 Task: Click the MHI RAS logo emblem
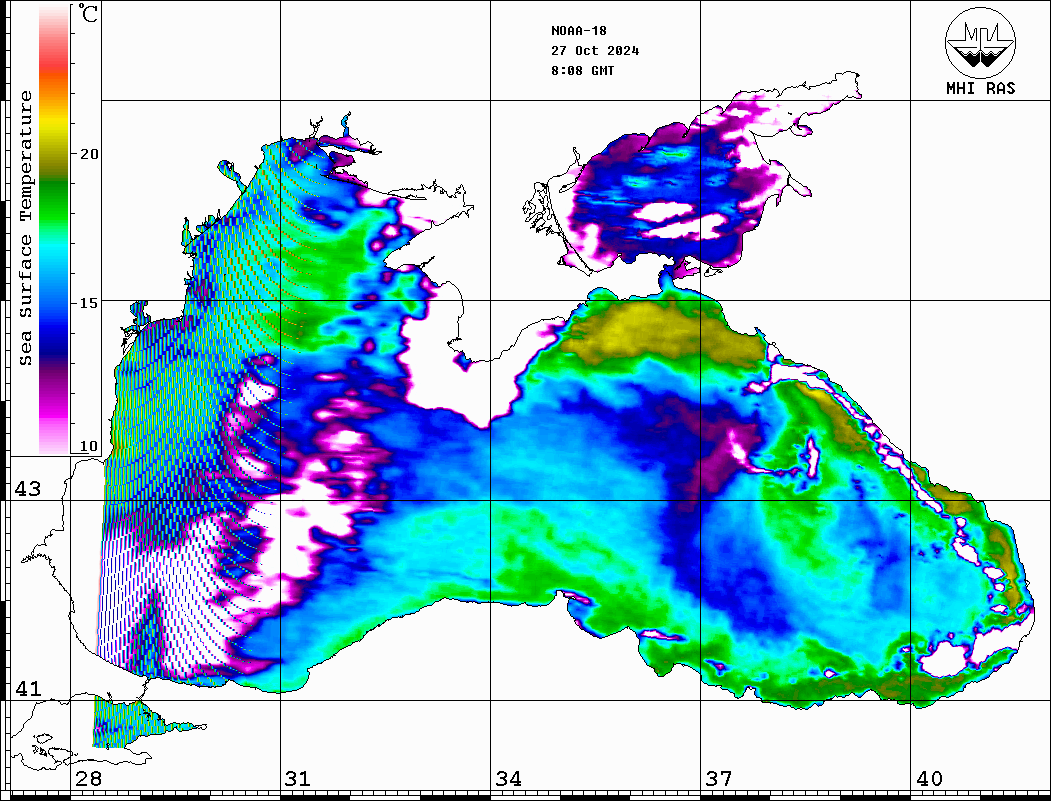coord(980,42)
